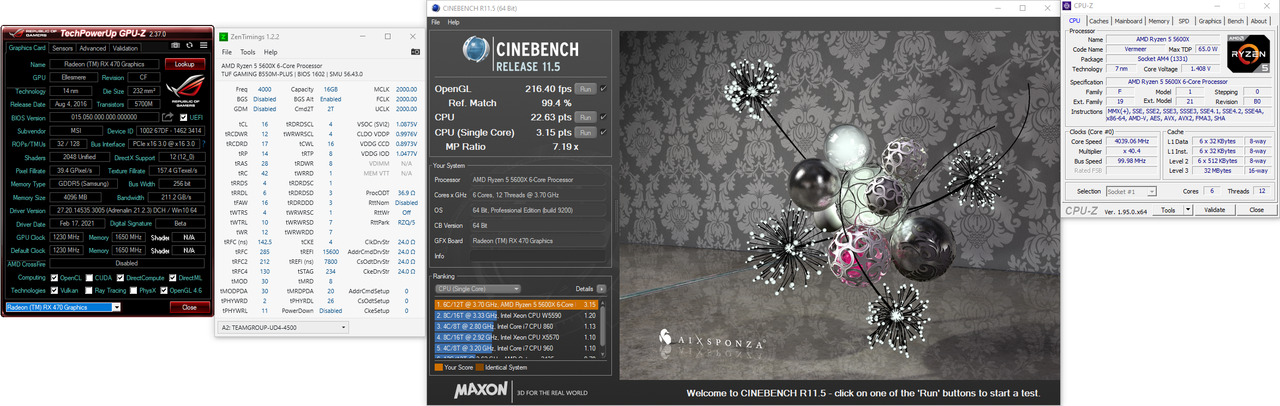Toggle the PhysX checkbox in GPU-Z
This screenshot has width=1280, height=406.
(133, 290)
